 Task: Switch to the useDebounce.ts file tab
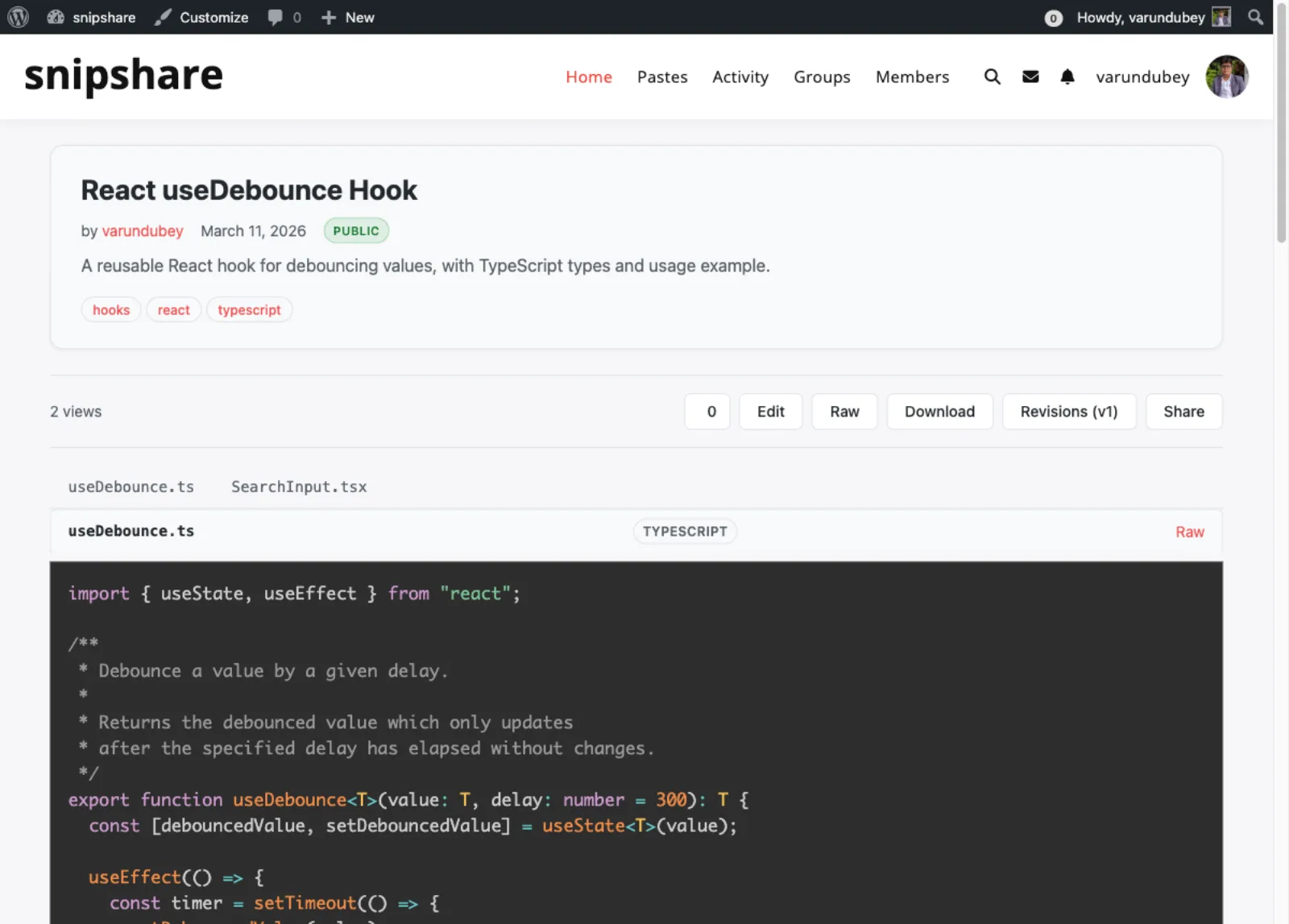[x=131, y=487]
